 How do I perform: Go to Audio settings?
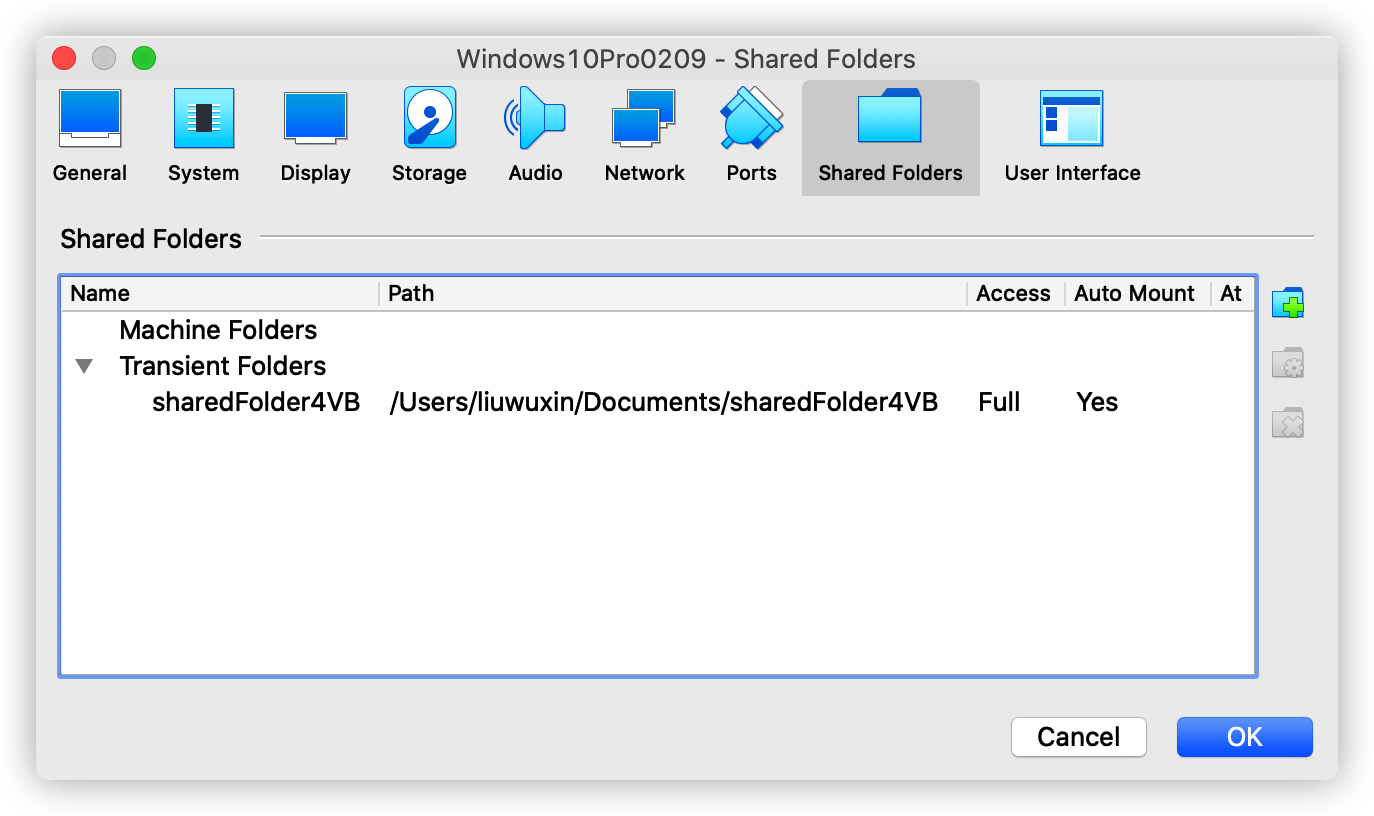pyautogui.click(x=535, y=137)
